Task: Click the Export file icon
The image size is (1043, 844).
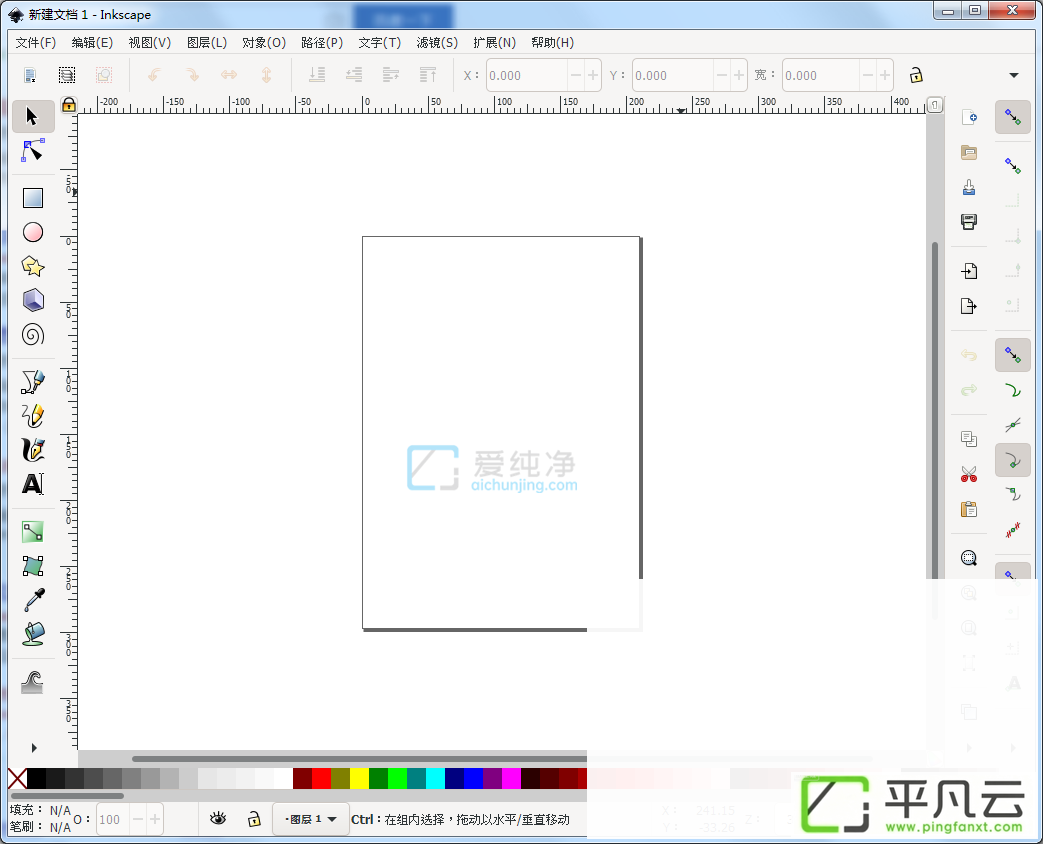Action: click(969, 305)
